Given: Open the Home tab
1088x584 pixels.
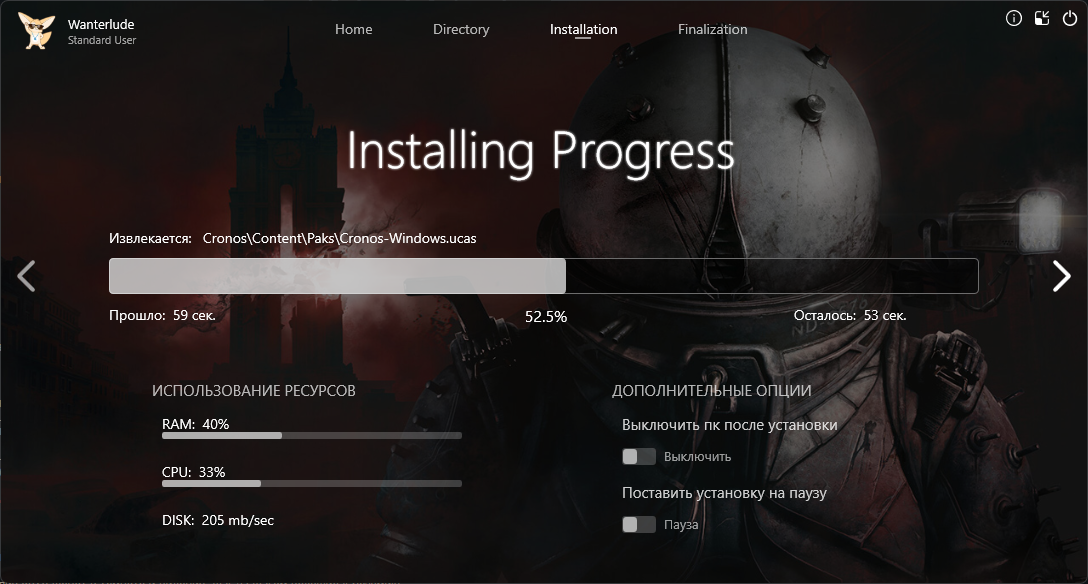Looking at the screenshot, I should [x=353, y=29].
